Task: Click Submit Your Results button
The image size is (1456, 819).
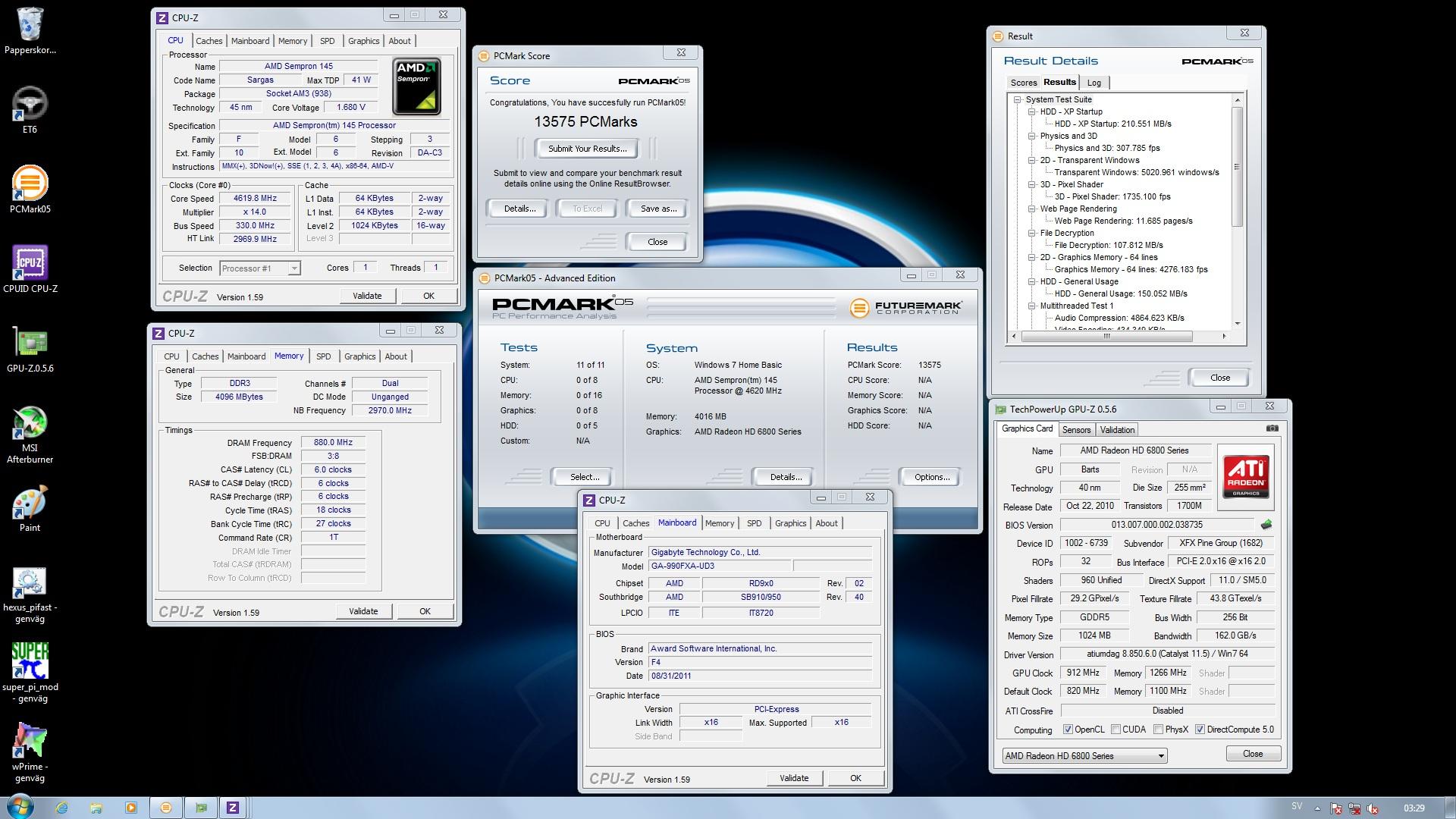Action: click(588, 149)
